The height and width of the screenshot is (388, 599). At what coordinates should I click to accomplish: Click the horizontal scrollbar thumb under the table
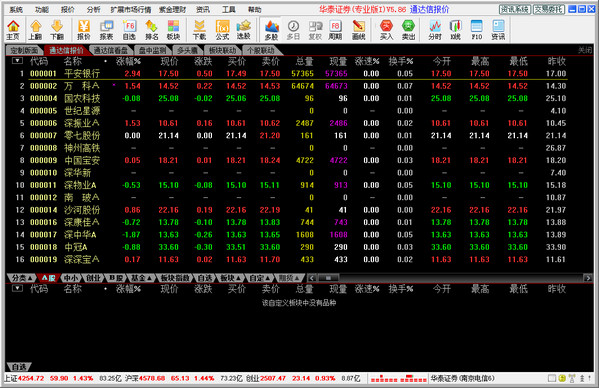click(x=328, y=278)
